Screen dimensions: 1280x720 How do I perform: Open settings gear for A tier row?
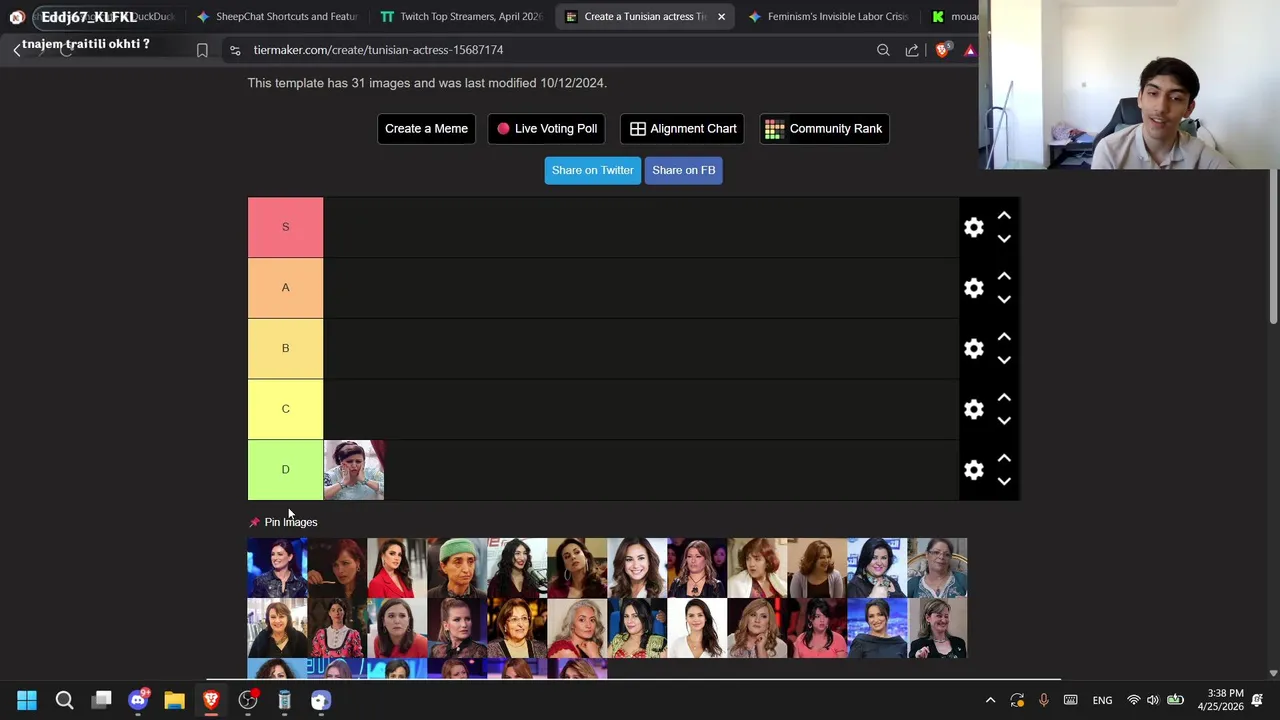(x=973, y=288)
